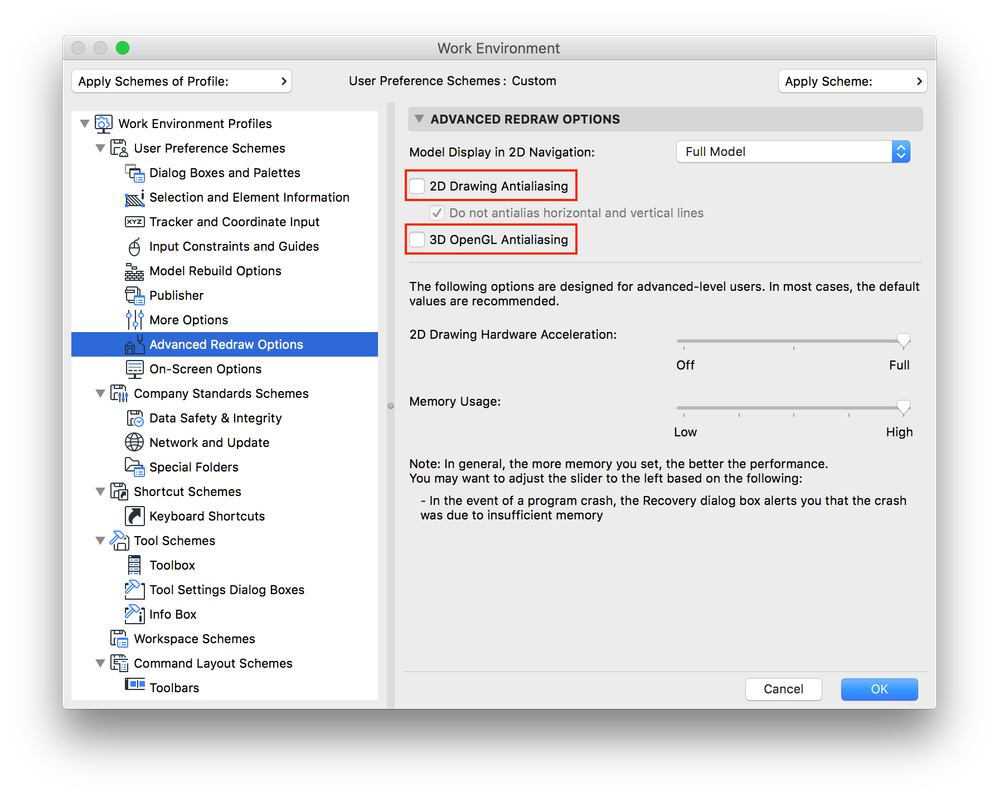This screenshot has width=999, height=798.
Task: Click the Cancel button
Action: click(x=784, y=689)
